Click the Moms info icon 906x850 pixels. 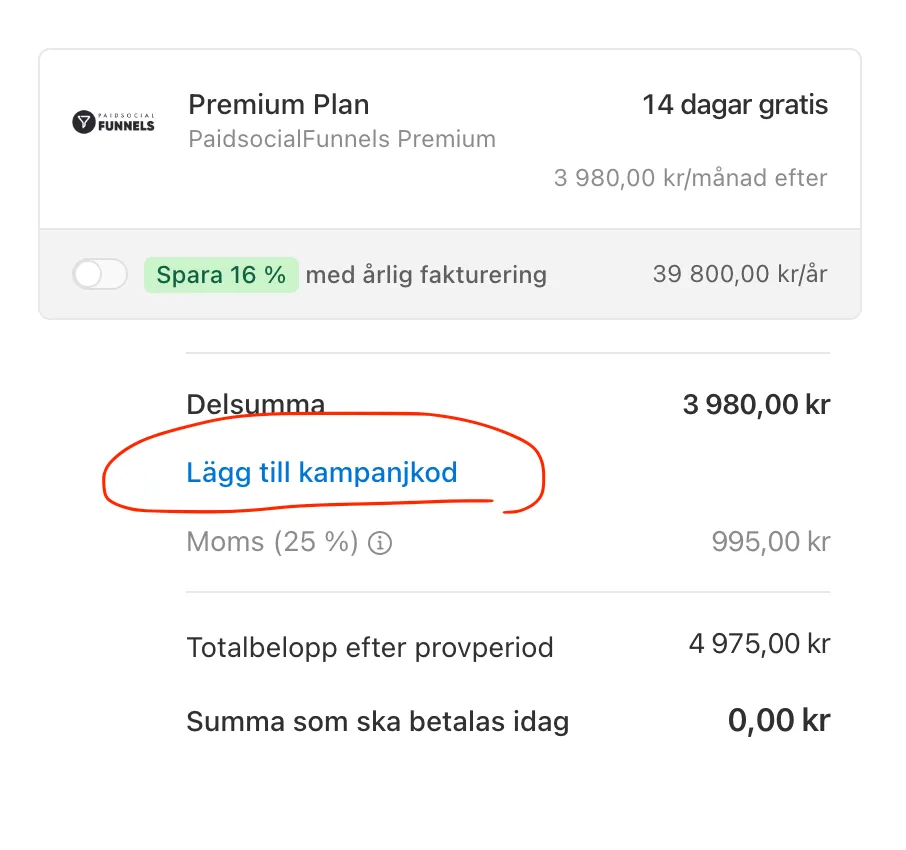(x=380, y=543)
